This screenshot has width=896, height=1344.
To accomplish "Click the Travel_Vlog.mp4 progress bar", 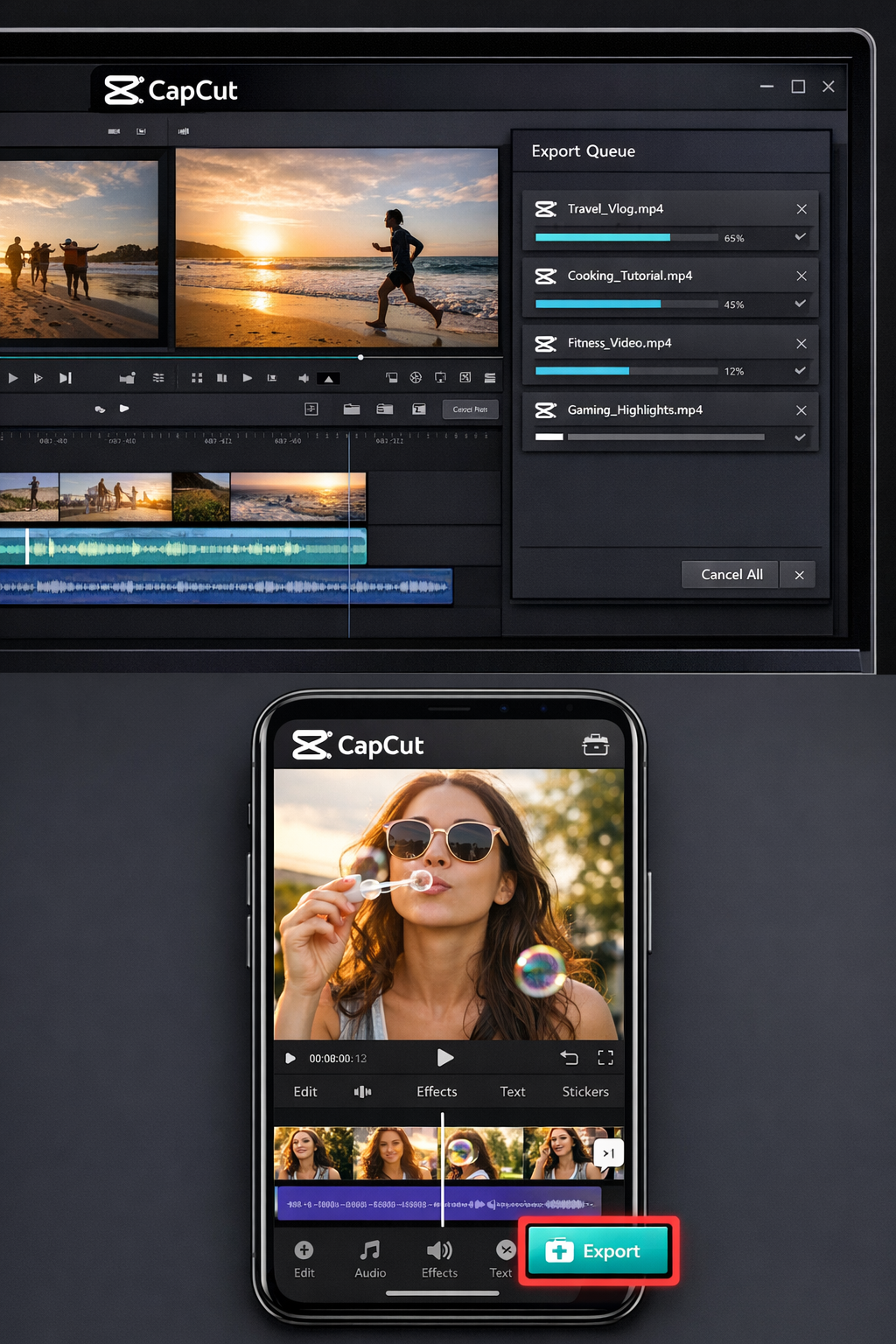I will 626,238.
